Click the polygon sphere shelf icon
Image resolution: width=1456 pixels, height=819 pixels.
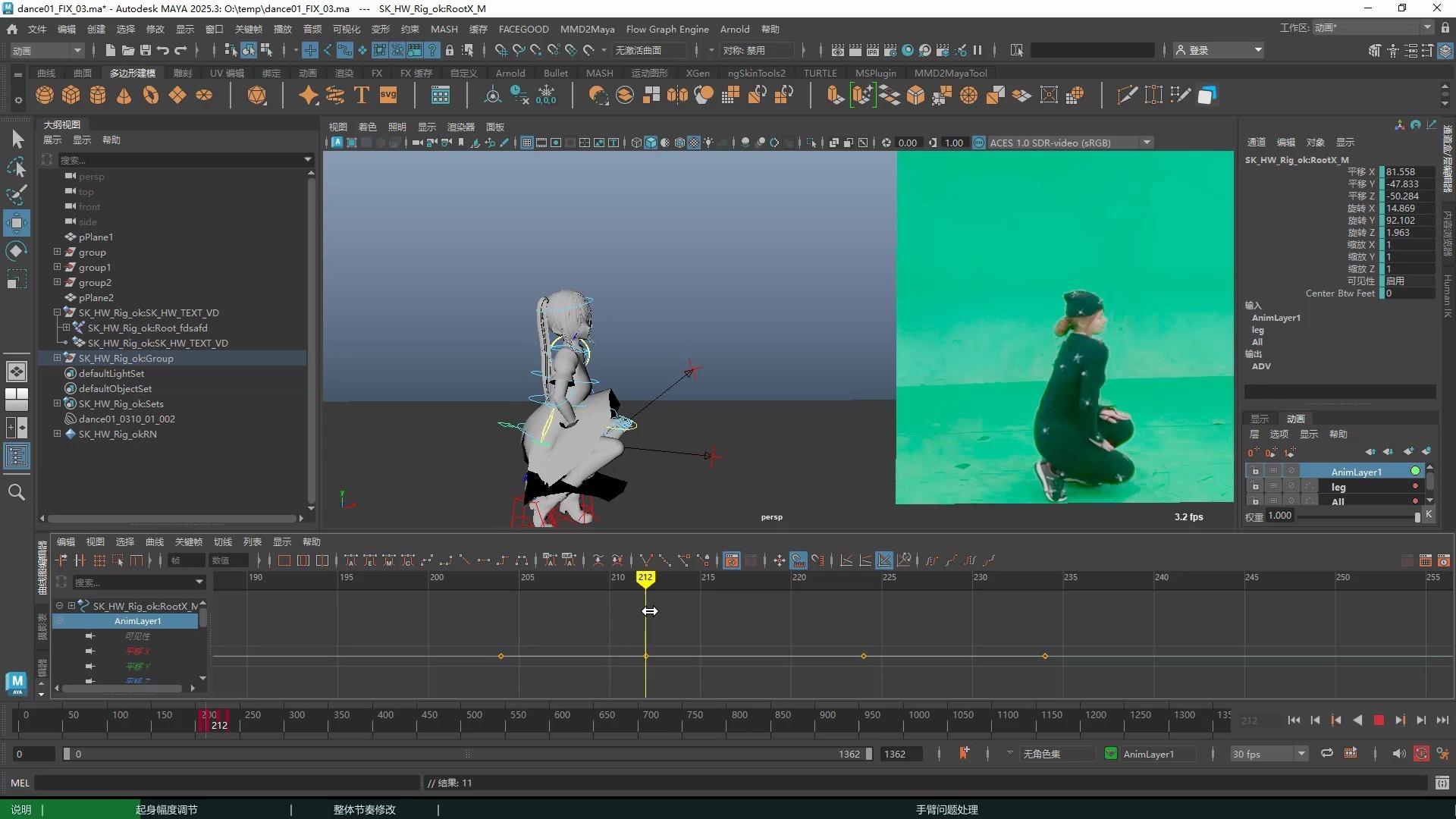[45, 96]
